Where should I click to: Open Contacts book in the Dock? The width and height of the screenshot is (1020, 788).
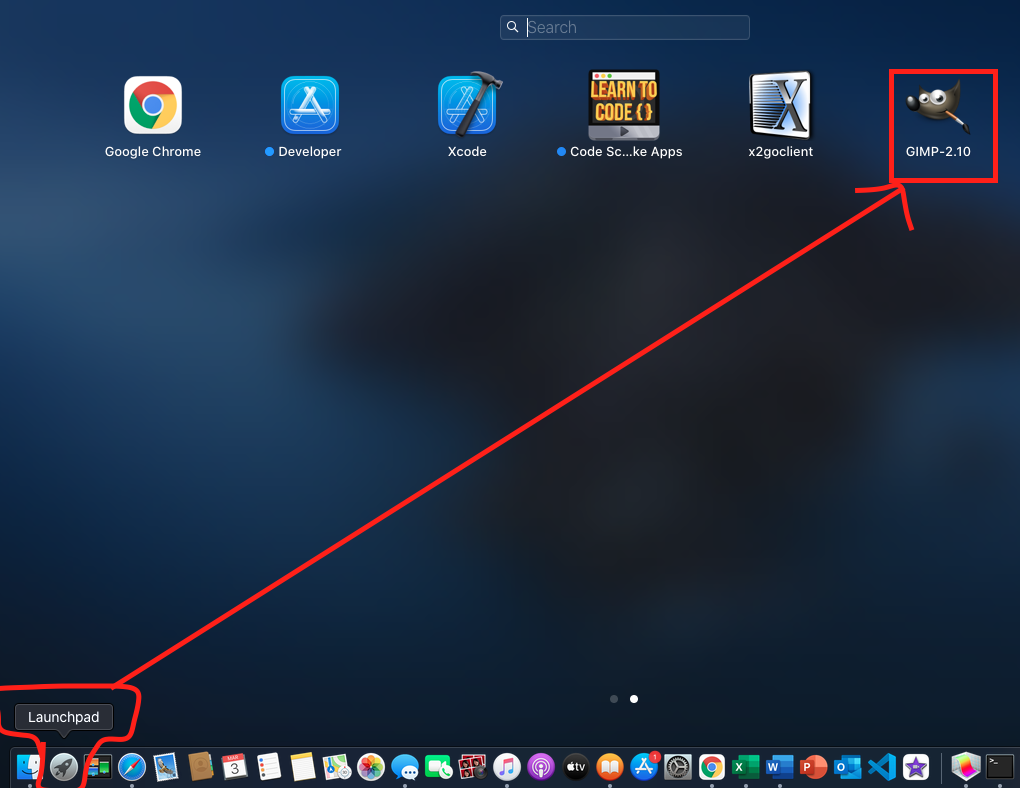tap(200, 767)
